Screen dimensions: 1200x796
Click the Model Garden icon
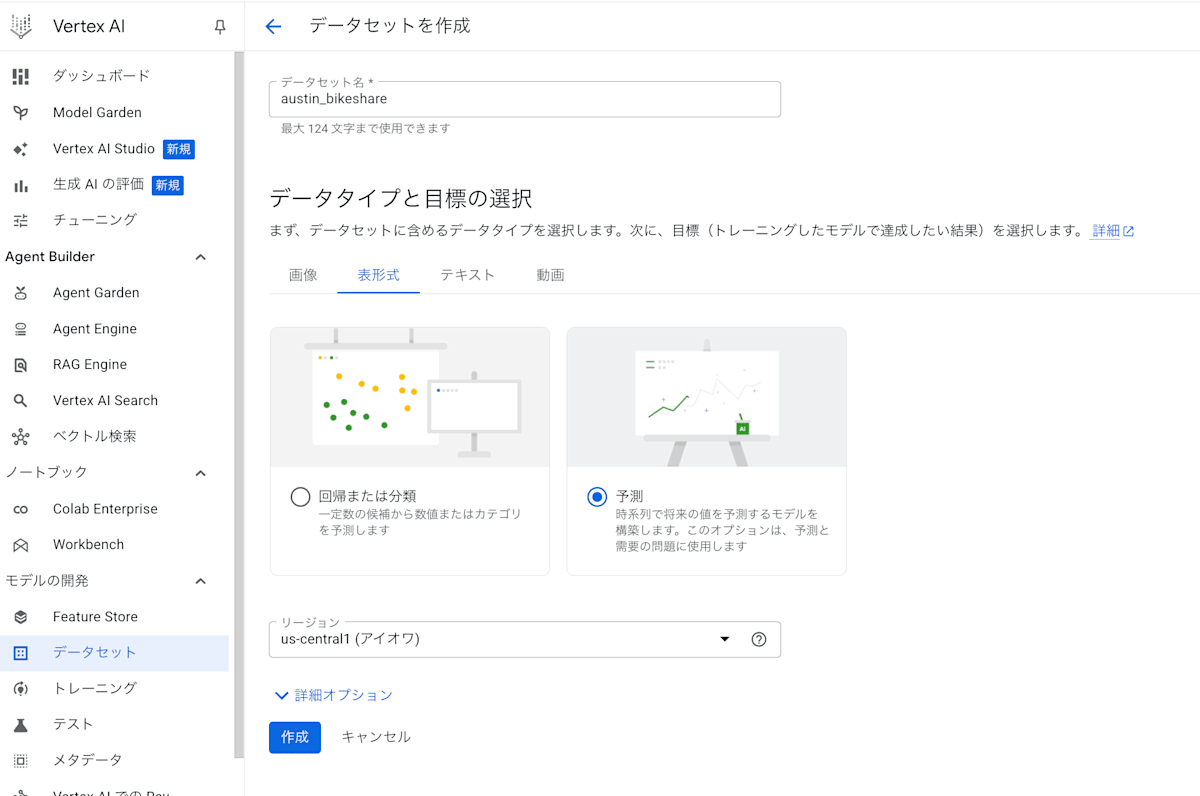(x=21, y=113)
